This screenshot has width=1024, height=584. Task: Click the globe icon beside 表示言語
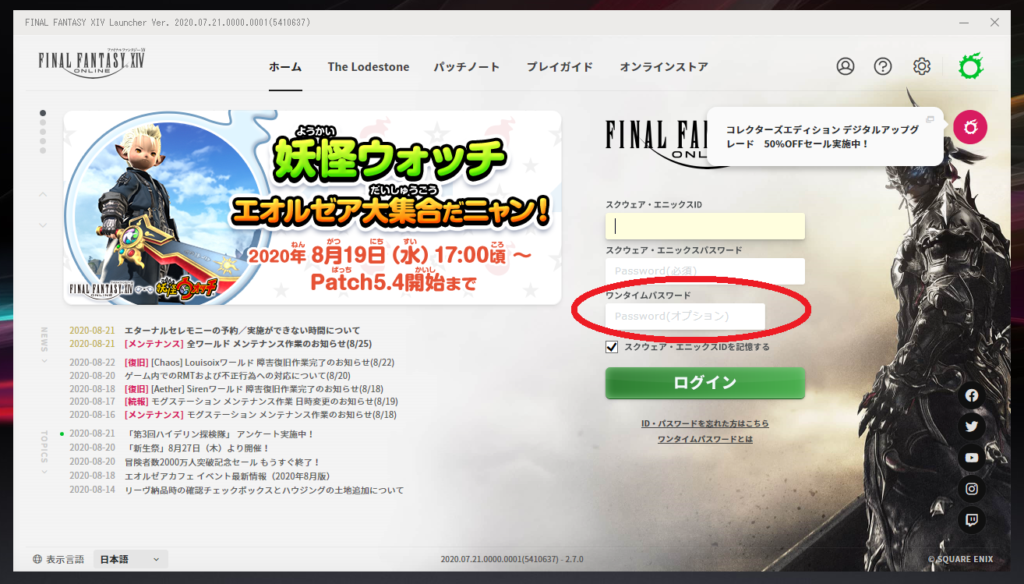37,559
